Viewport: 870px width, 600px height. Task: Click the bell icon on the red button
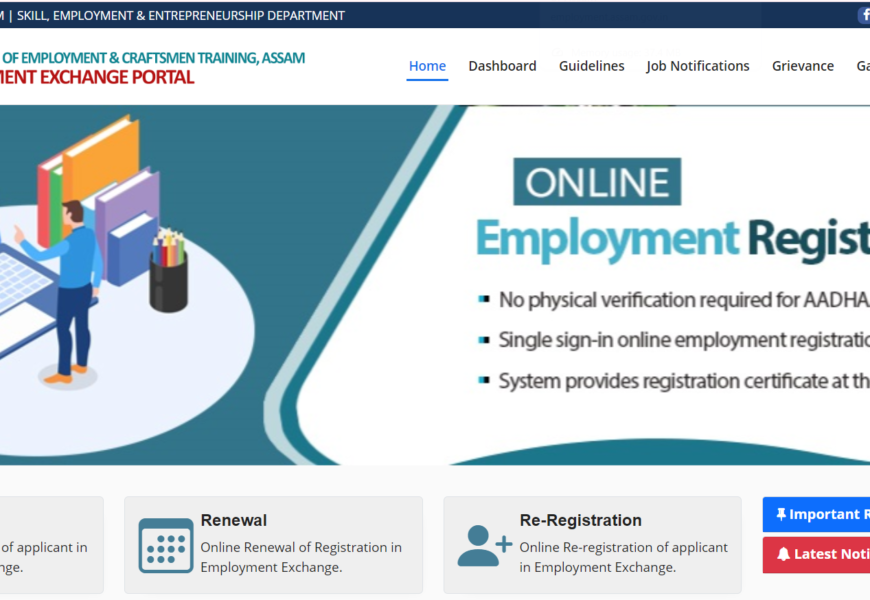pos(783,554)
